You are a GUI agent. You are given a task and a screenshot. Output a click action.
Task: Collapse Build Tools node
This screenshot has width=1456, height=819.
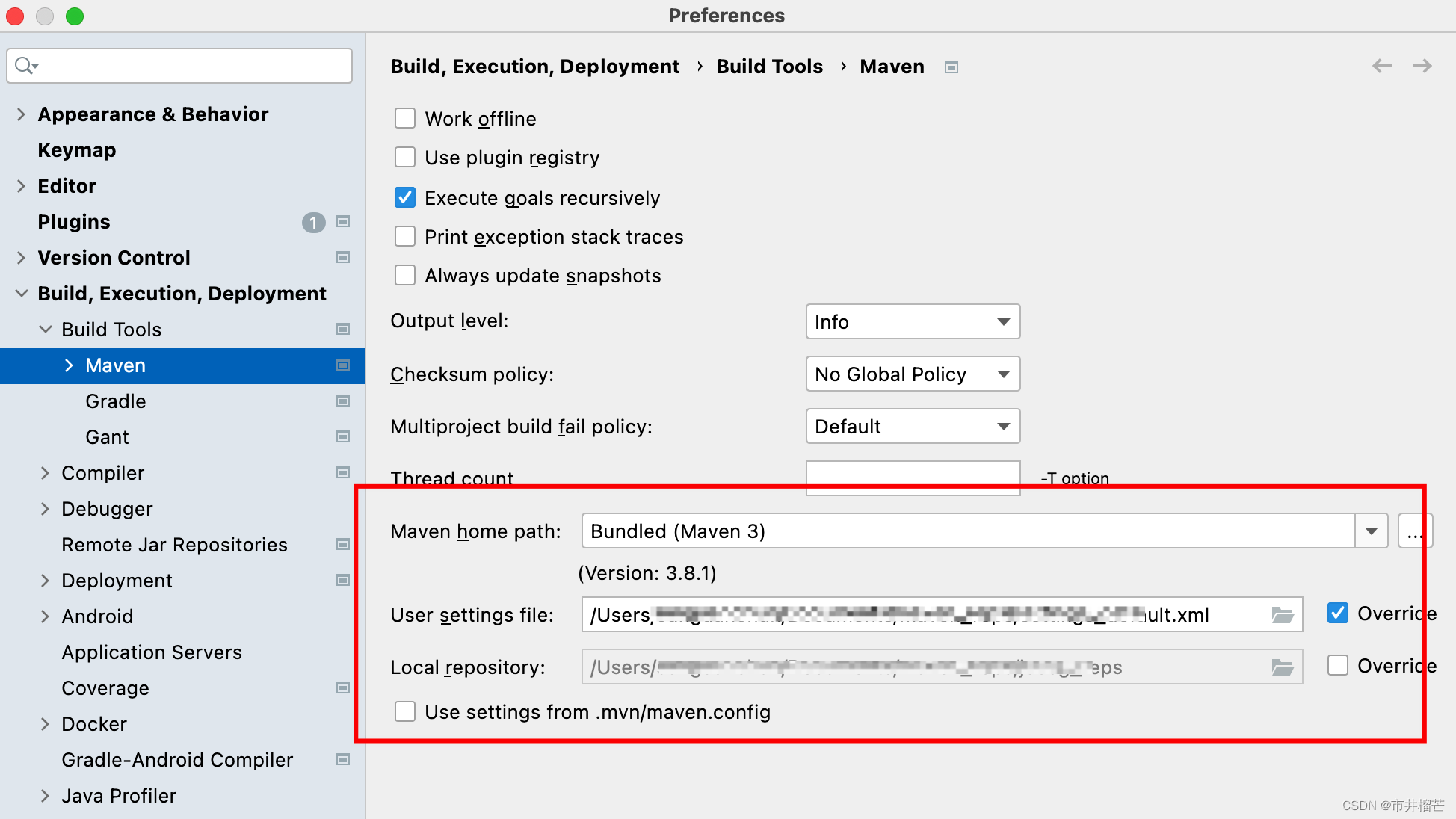coord(46,330)
